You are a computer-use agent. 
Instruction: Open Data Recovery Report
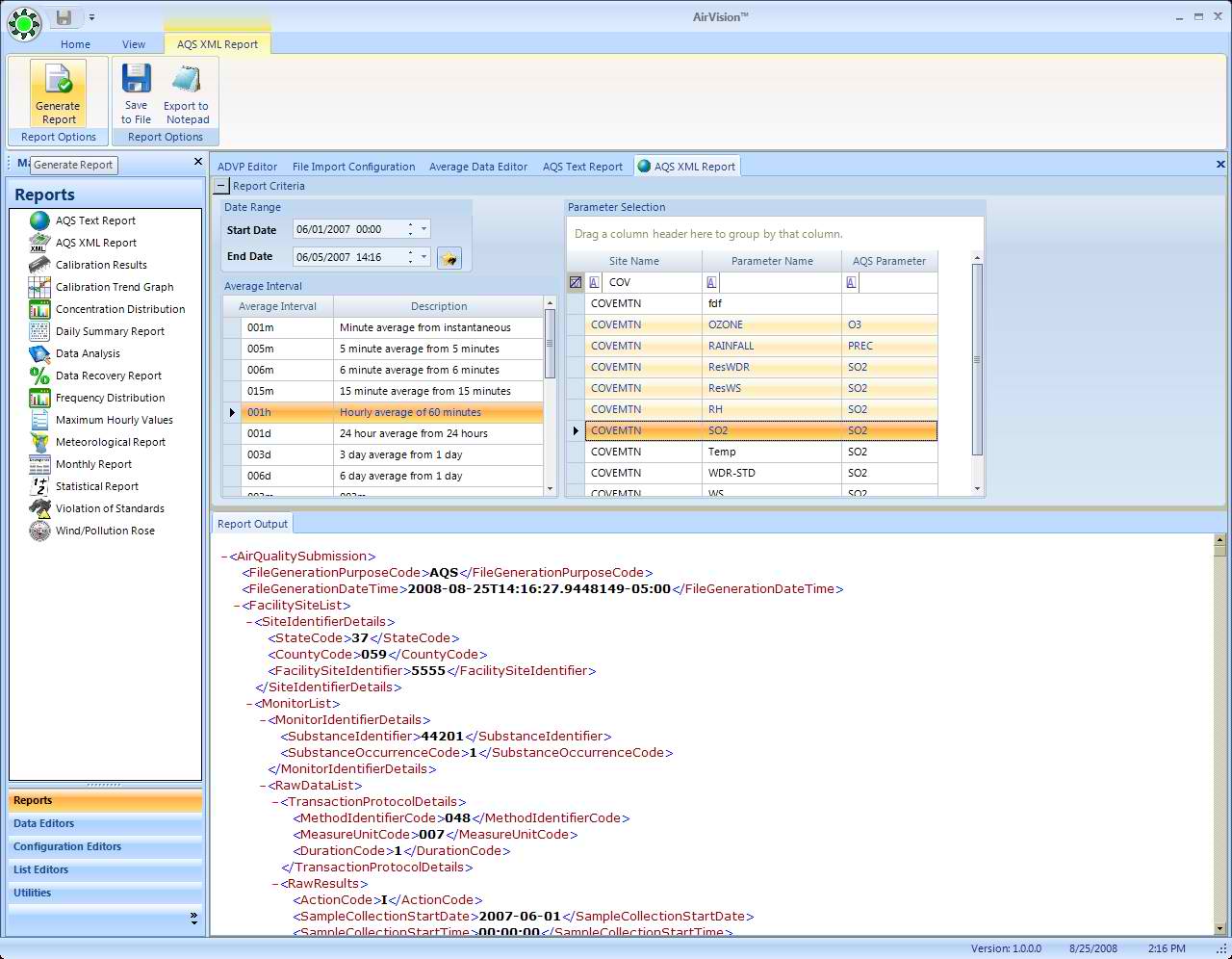coord(109,376)
